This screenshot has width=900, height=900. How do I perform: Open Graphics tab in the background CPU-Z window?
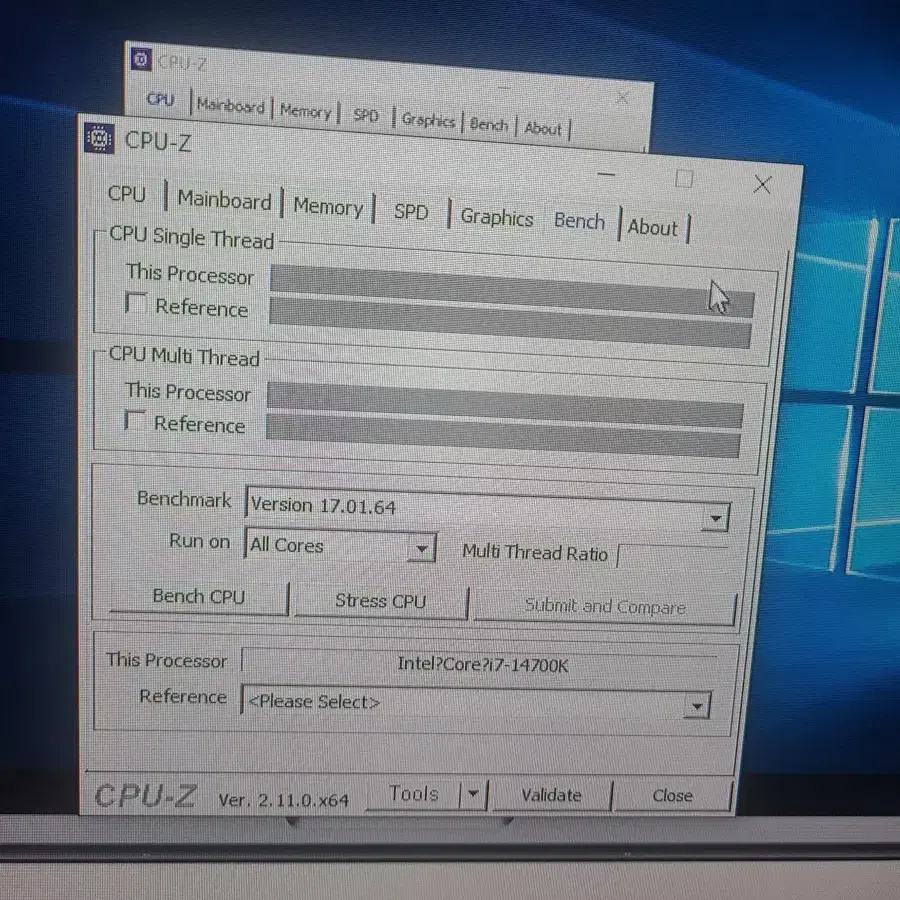coord(429,120)
